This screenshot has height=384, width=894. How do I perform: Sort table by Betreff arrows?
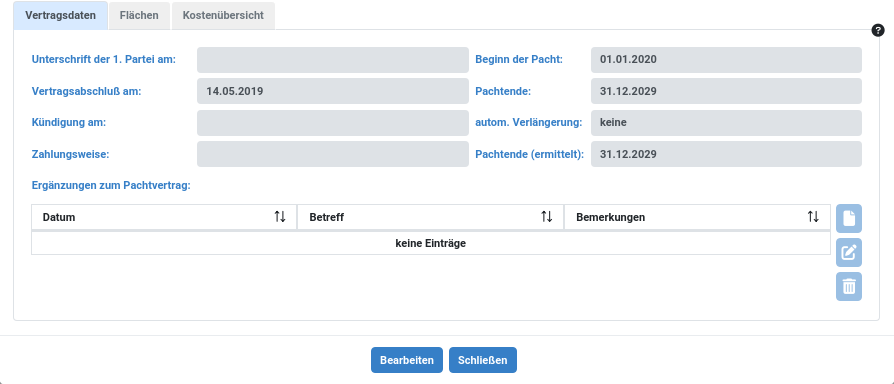(x=546, y=216)
